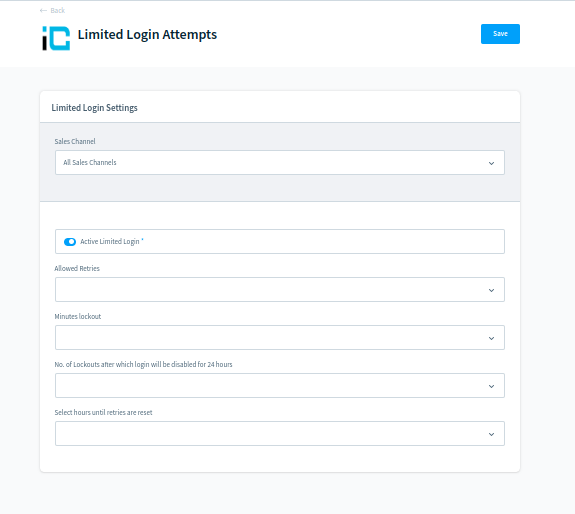This screenshot has width=575, height=514.
Task: Click the chevron in hours reset field
Action: tap(491, 434)
